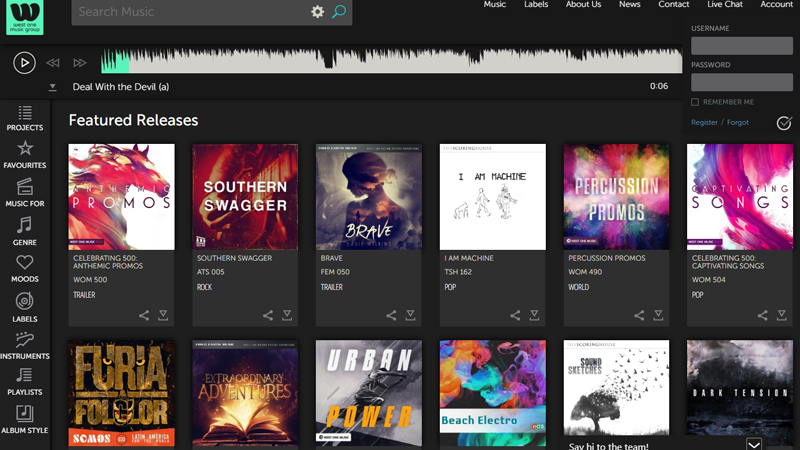Follow the Register link
This screenshot has height=450, width=800.
pyautogui.click(x=704, y=122)
